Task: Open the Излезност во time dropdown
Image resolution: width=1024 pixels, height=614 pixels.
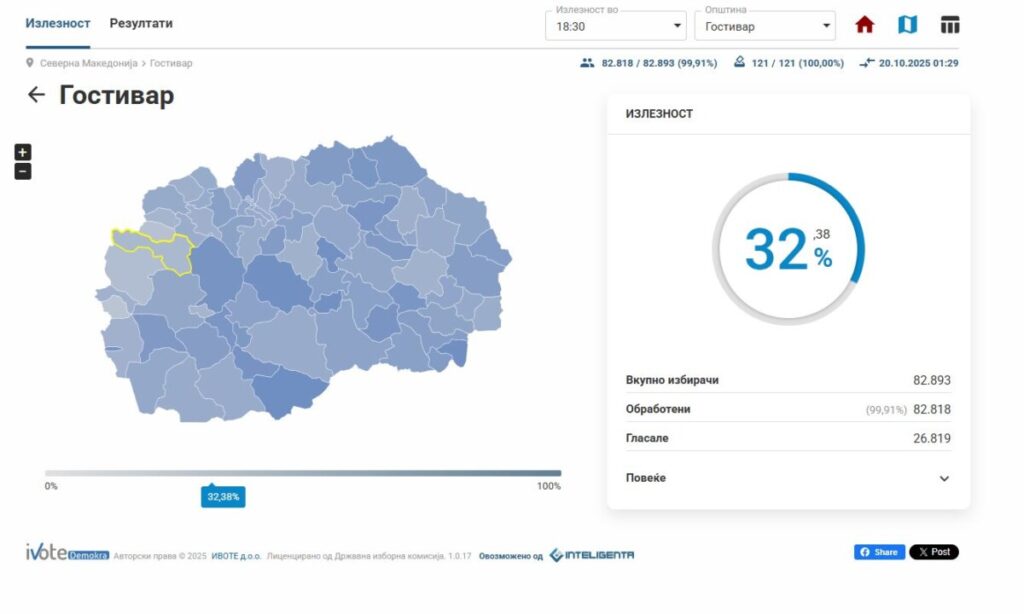Action: [x=615, y=26]
